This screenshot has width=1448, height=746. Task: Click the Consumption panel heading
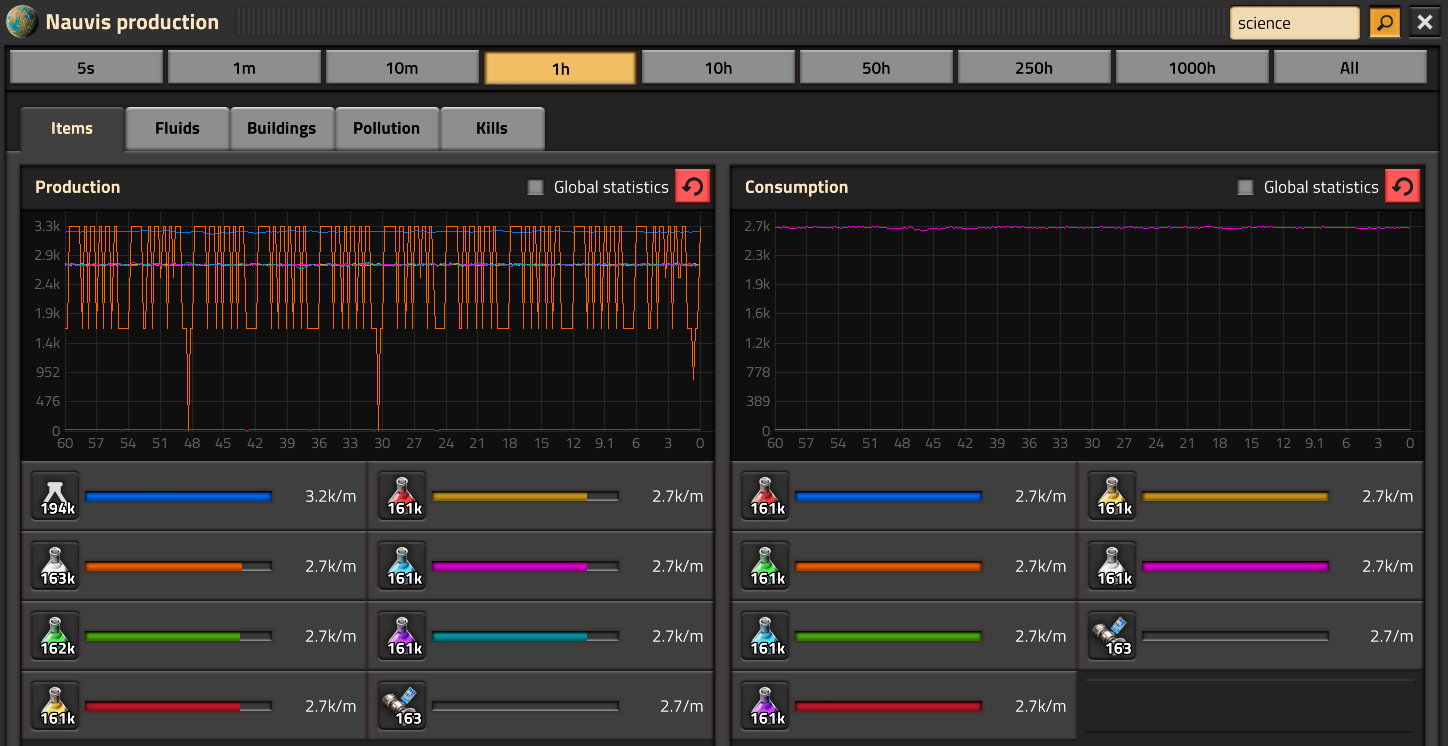tap(796, 187)
